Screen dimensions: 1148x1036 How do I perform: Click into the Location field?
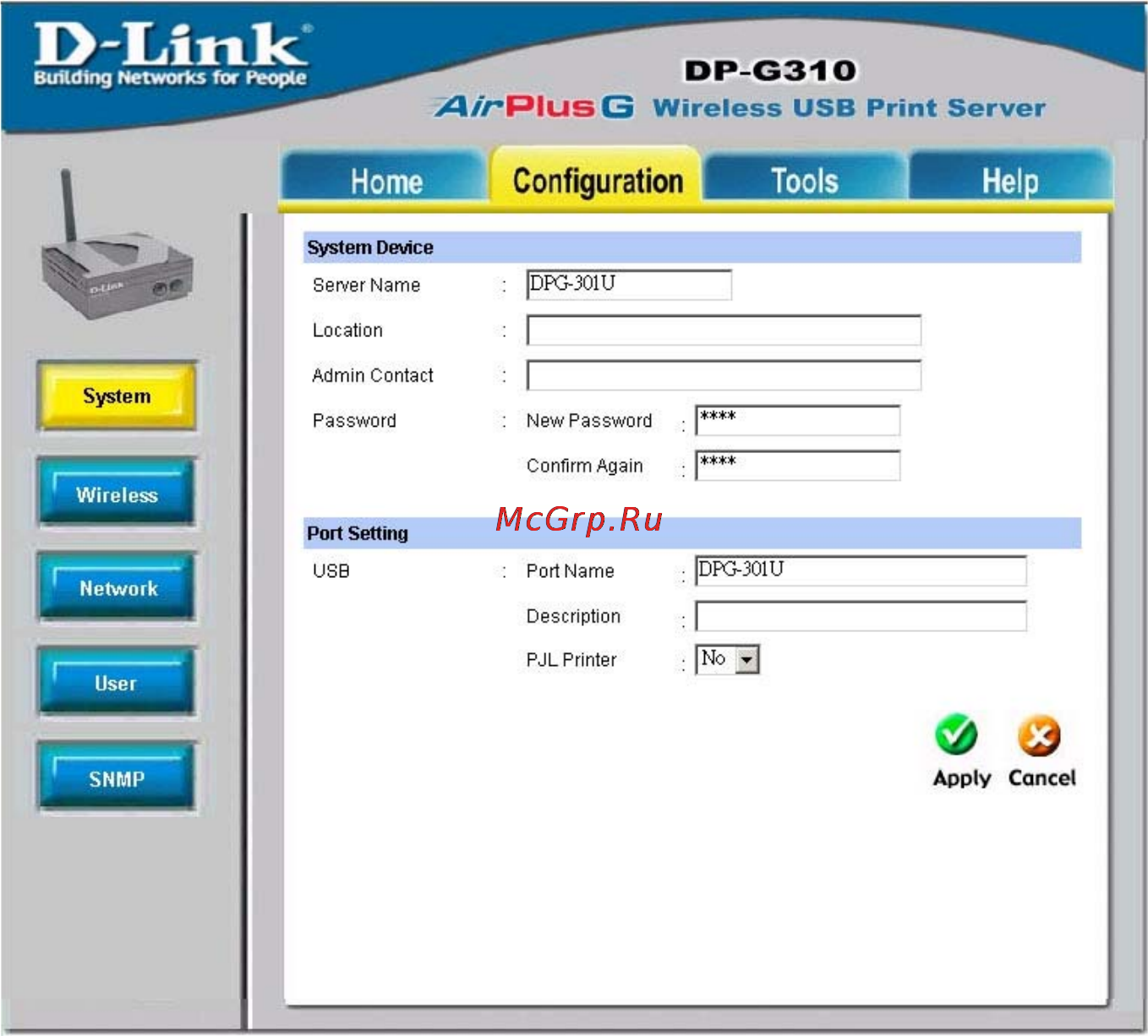724,330
